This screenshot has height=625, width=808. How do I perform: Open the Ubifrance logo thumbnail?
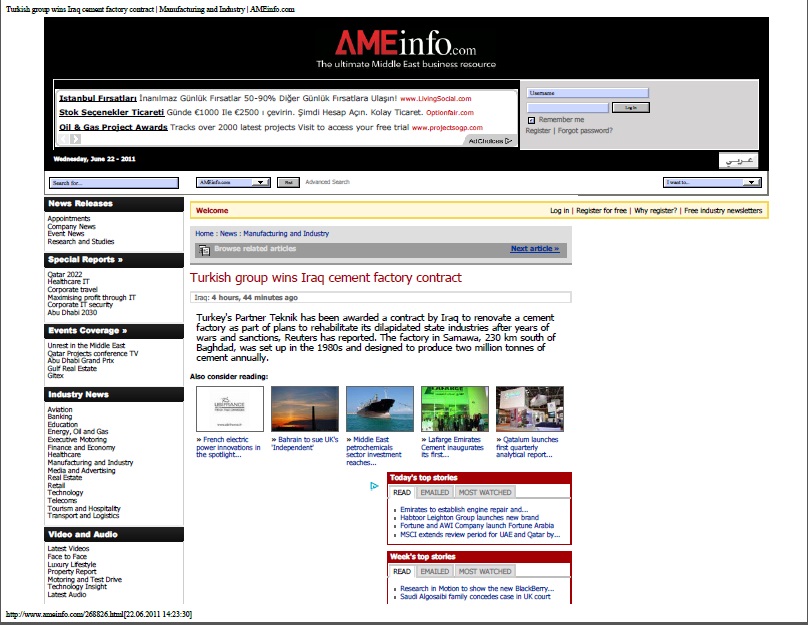click(230, 409)
